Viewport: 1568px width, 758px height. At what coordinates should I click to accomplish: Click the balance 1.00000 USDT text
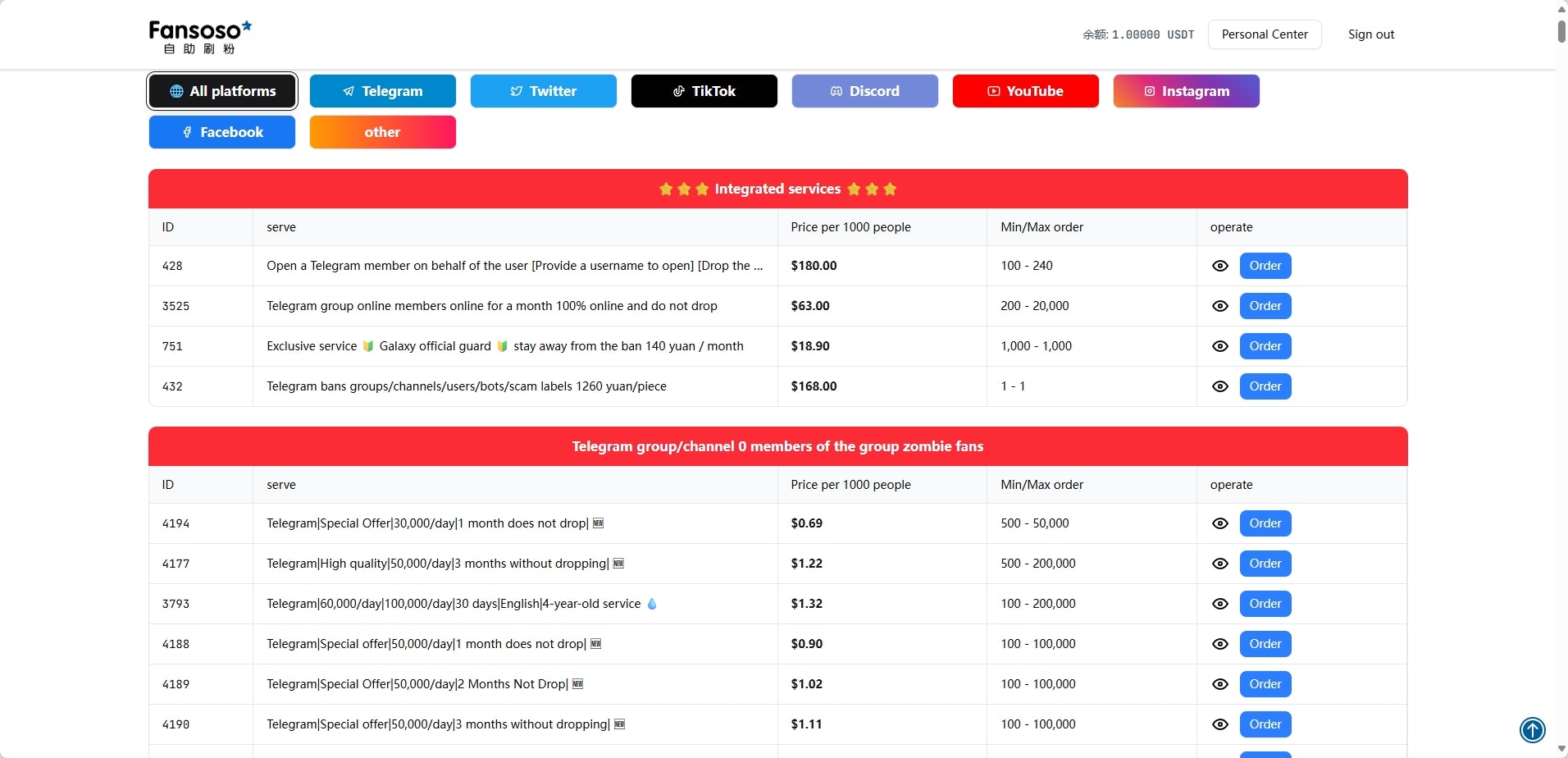[1138, 34]
